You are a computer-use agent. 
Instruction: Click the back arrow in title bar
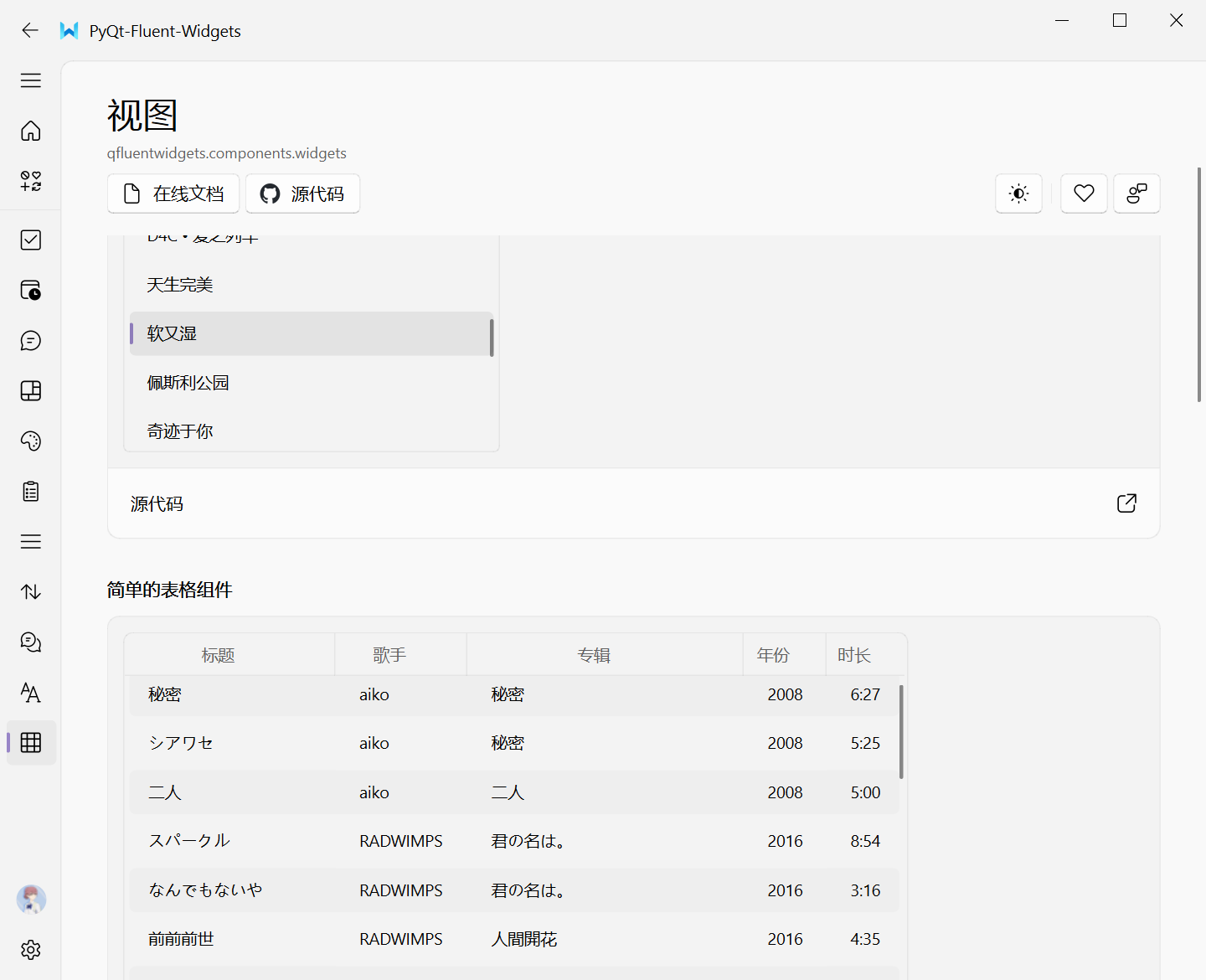pyautogui.click(x=30, y=30)
